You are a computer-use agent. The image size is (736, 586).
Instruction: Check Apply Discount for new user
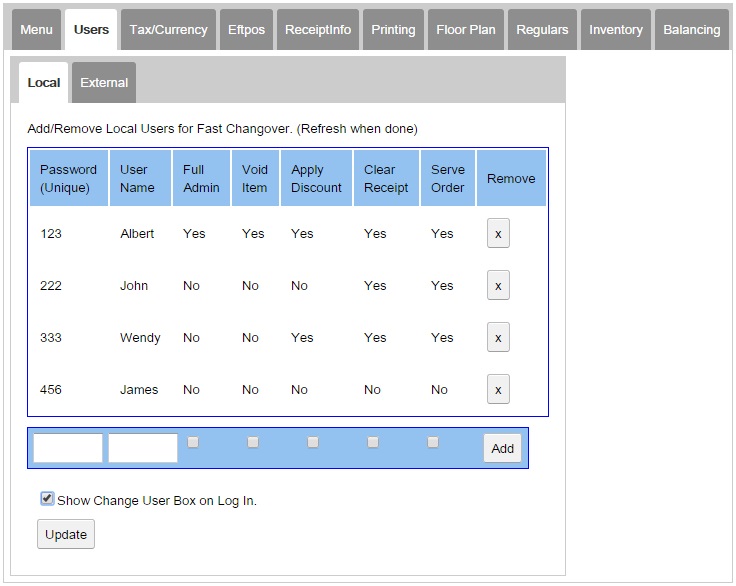tap(313, 442)
